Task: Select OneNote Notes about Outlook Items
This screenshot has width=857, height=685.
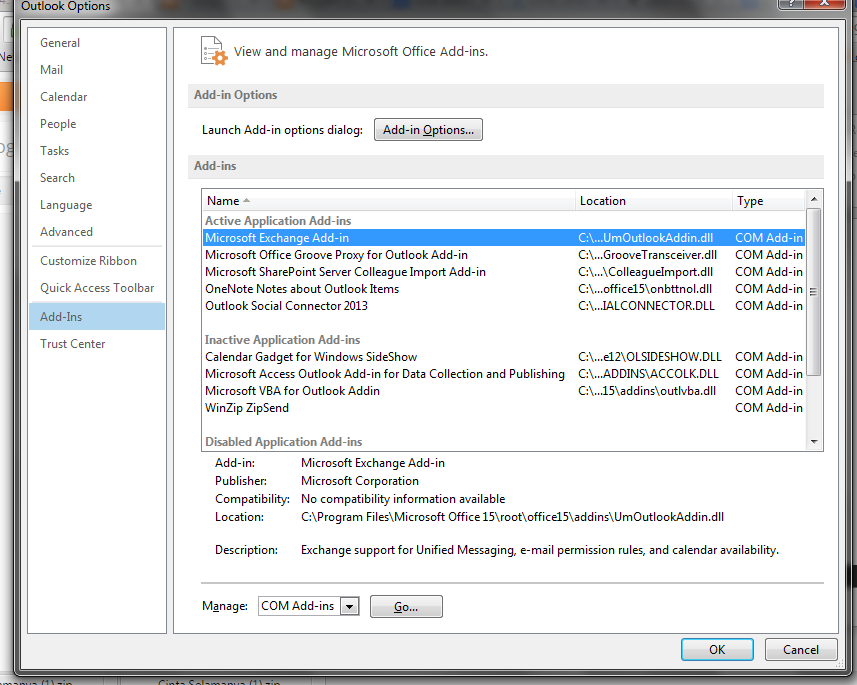Action: (503, 289)
